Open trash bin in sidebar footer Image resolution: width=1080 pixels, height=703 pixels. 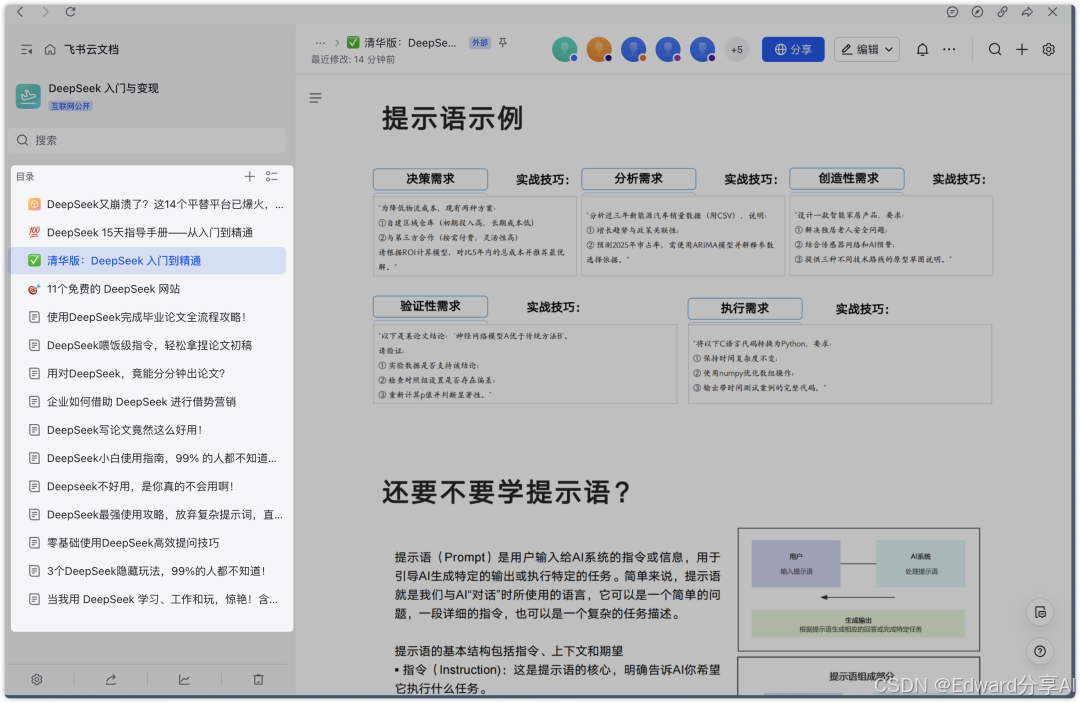pos(258,680)
